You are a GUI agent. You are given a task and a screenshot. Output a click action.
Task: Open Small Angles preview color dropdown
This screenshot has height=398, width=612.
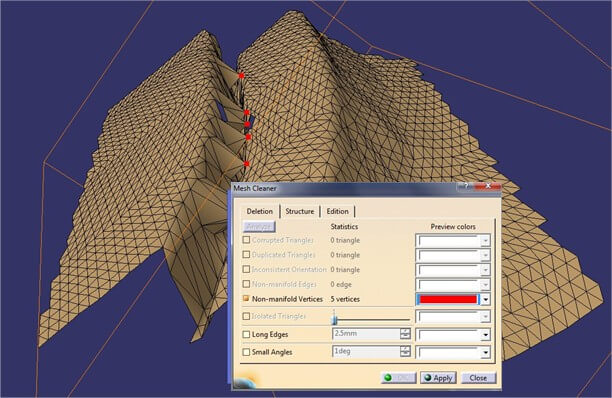coord(485,353)
